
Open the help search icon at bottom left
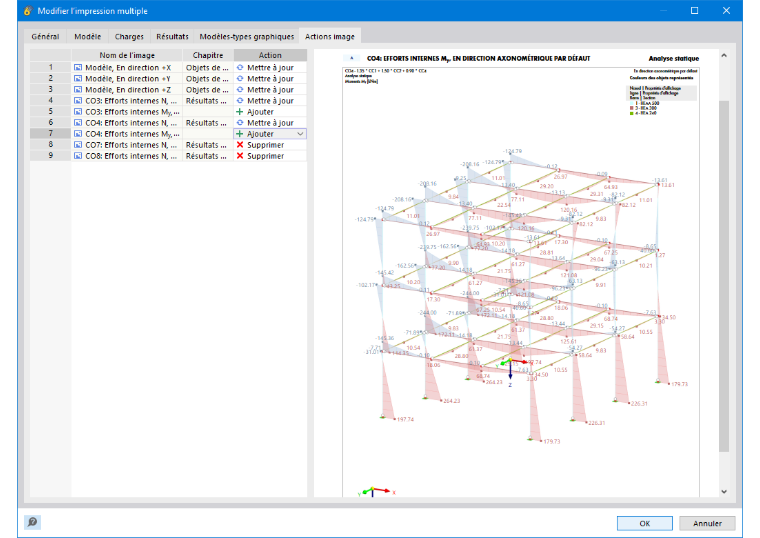(32, 522)
